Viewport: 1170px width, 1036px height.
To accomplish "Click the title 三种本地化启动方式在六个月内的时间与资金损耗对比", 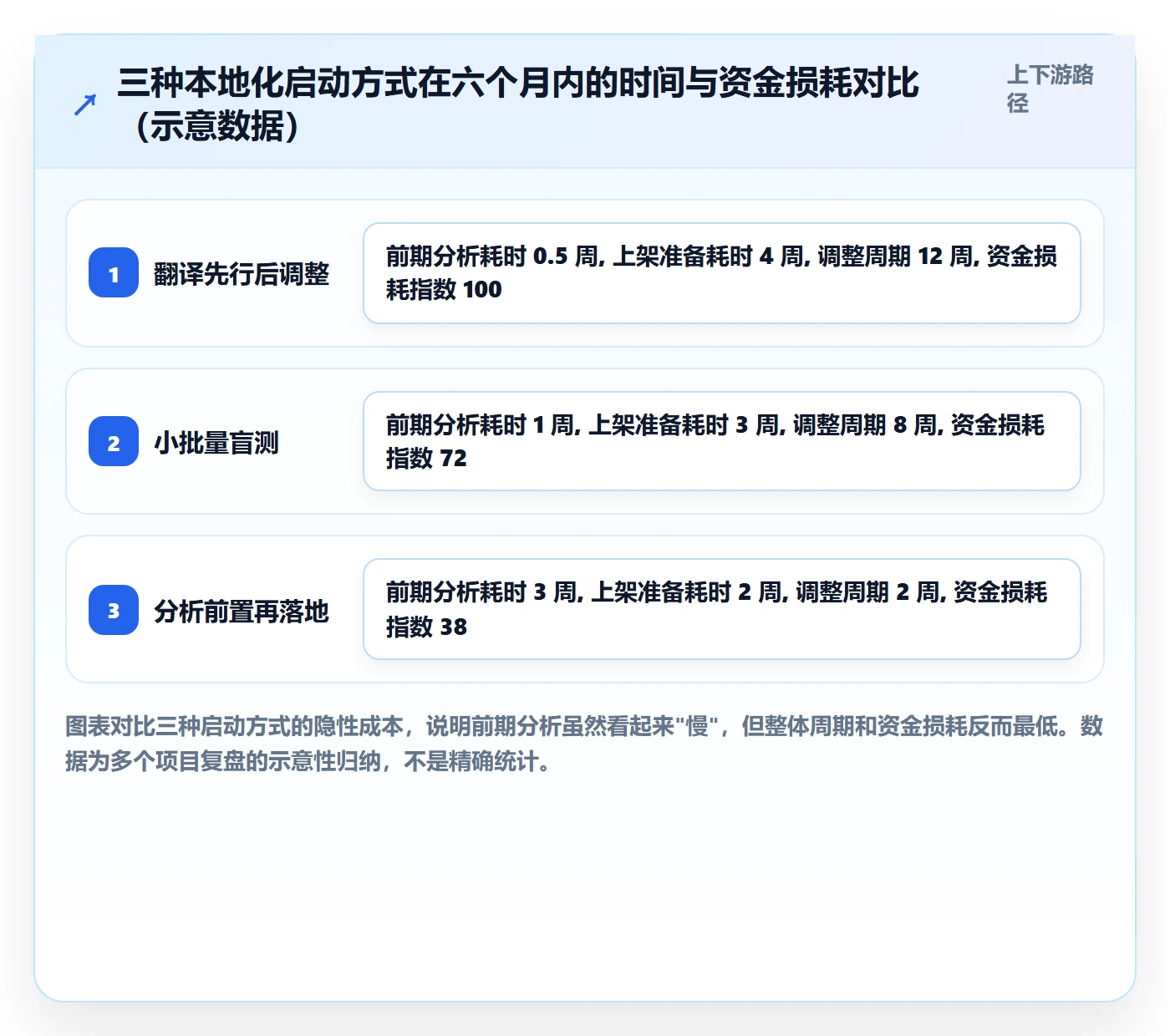I will click(518, 104).
